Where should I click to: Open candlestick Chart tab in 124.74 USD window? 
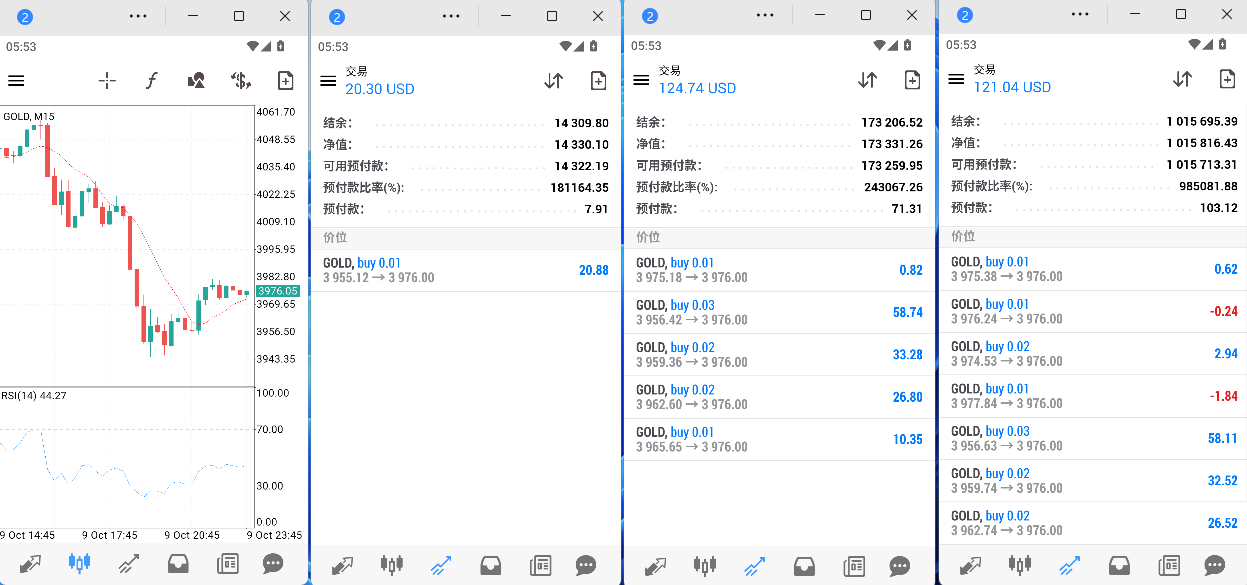point(706,566)
